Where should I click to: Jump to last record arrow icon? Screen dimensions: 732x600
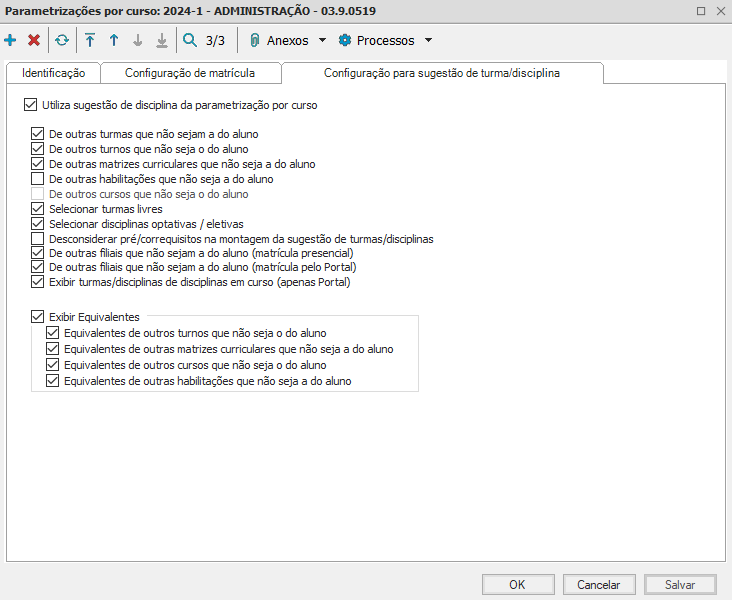tap(161, 41)
